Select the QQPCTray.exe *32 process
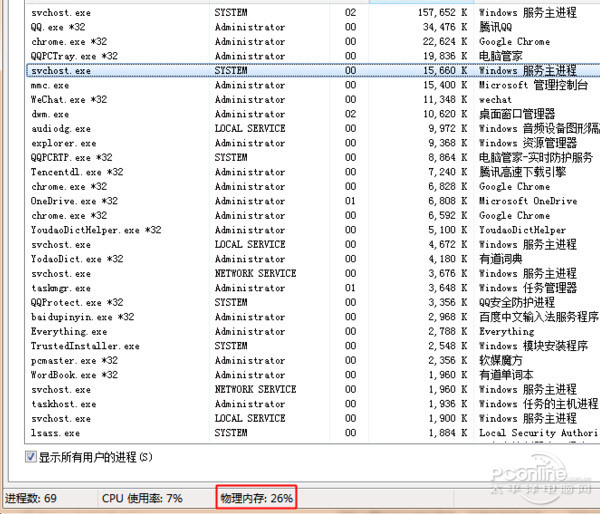This screenshot has width=600, height=514. [313, 56]
